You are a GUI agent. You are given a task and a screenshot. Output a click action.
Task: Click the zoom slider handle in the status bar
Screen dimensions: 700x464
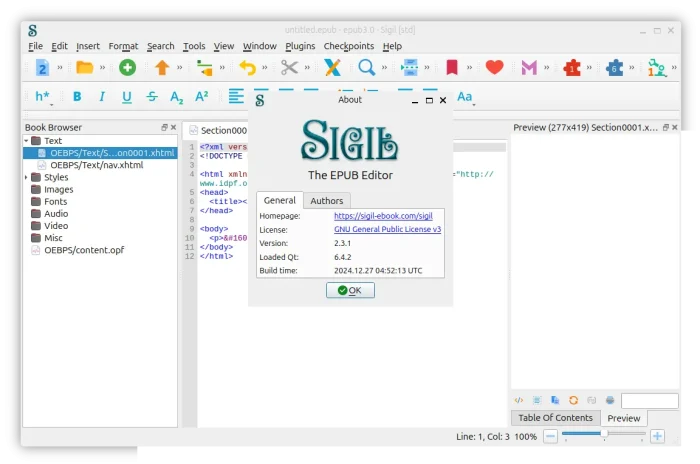(x=604, y=434)
